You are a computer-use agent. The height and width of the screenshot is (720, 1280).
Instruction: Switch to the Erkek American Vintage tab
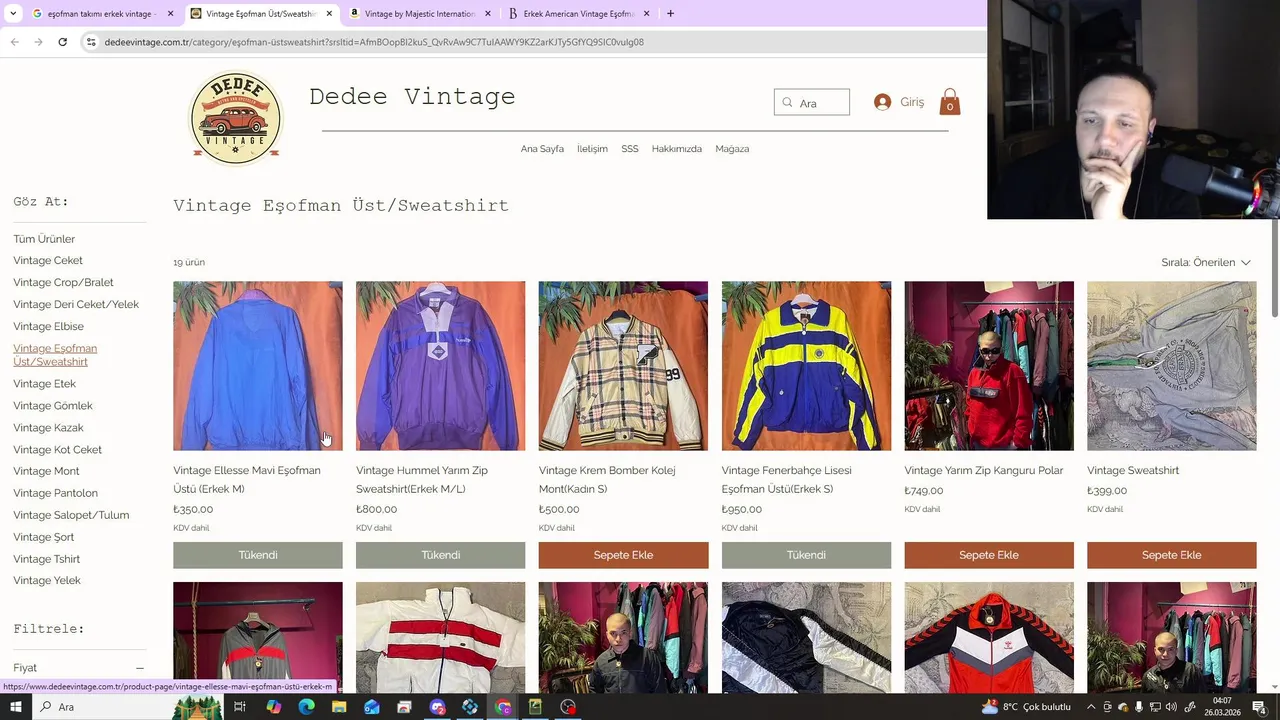tap(577, 14)
